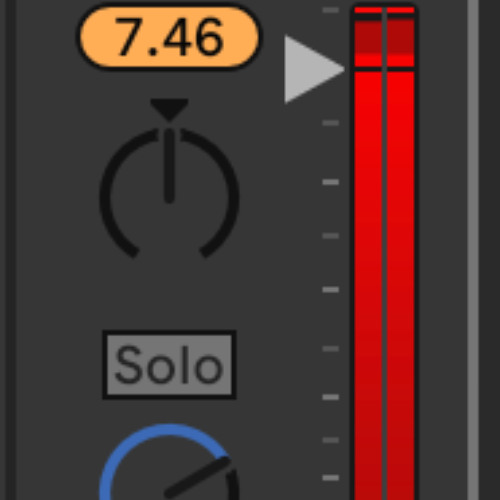This screenshot has width=500, height=500.
Task: Click the topmost tick mark on the meter scale
Action: [331, 10]
